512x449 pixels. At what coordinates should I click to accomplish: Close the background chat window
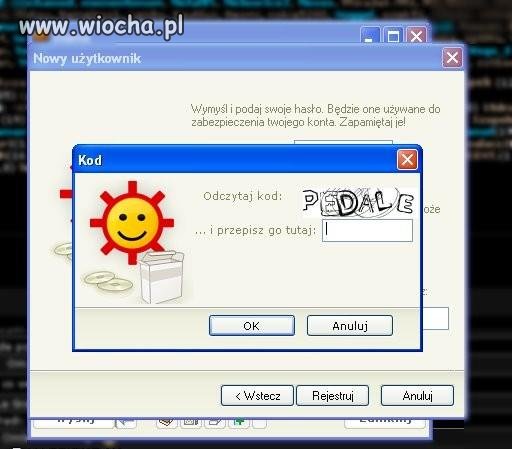416,36
